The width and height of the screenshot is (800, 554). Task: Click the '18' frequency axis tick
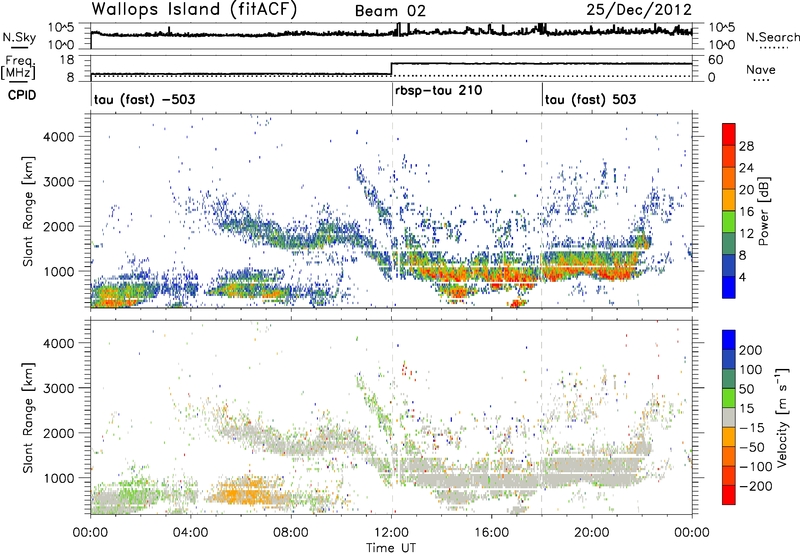pyautogui.click(x=66, y=60)
